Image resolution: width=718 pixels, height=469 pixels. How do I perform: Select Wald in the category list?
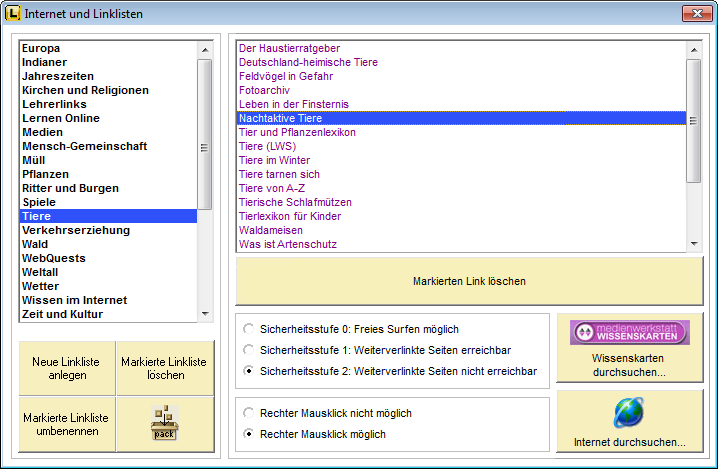point(35,244)
